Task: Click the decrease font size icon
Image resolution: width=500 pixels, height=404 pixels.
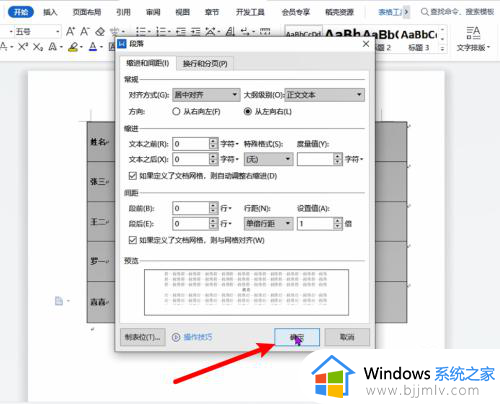Action: [85, 32]
